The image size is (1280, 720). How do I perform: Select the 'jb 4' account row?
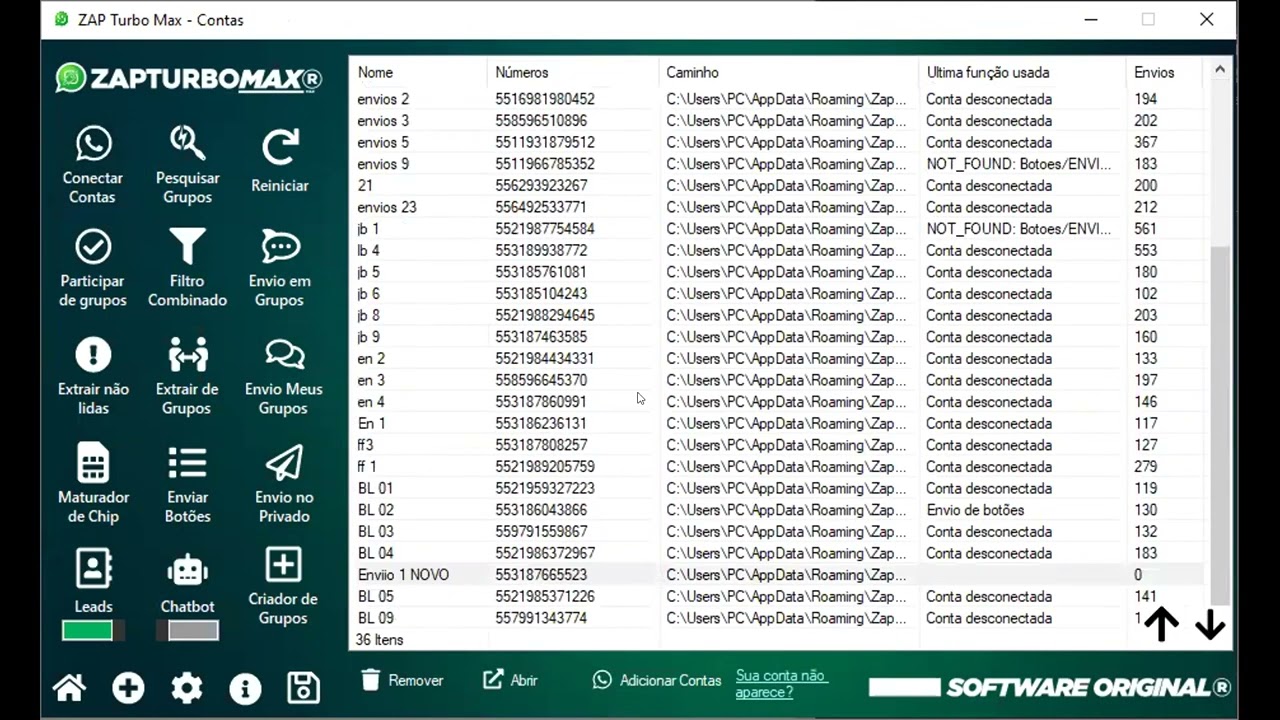(x=779, y=250)
